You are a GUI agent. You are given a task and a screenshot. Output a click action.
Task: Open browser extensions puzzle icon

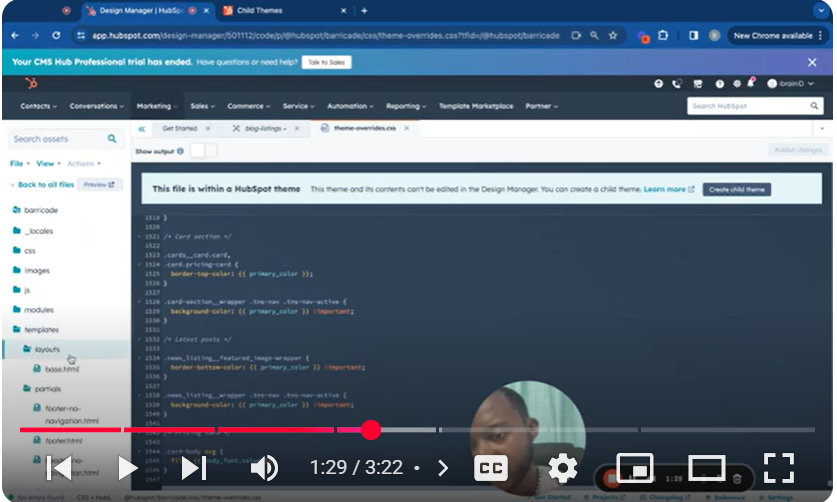click(x=663, y=35)
